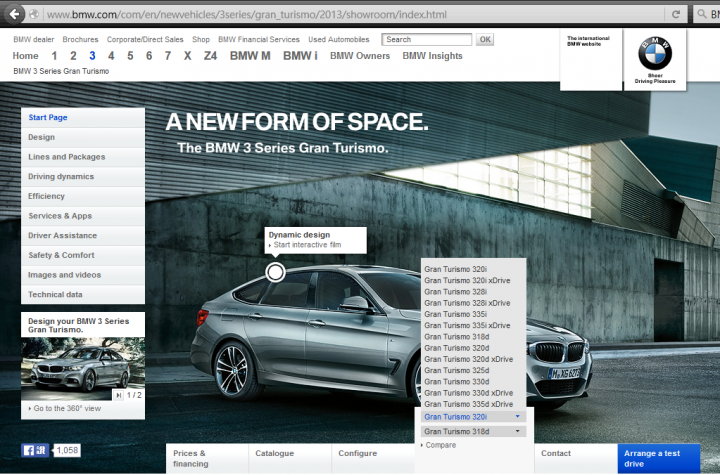Viewport: 720px width, 475px height.
Task: Open BMW Owners navigation item
Action: pyautogui.click(x=360, y=56)
